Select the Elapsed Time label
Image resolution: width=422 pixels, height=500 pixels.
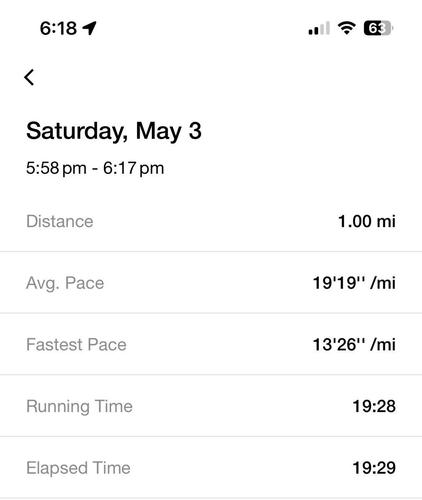click(78, 468)
